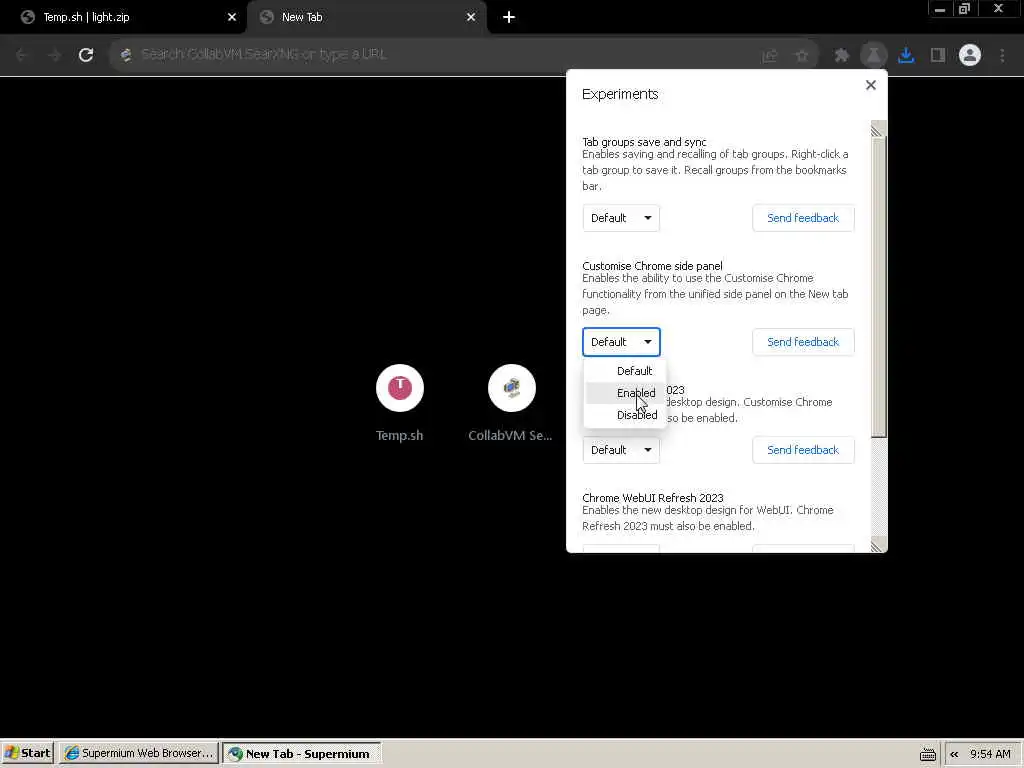This screenshot has height=768, width=1024.
Task: Send feedback for Customise Chrome side panel
Action: [803, 342]
